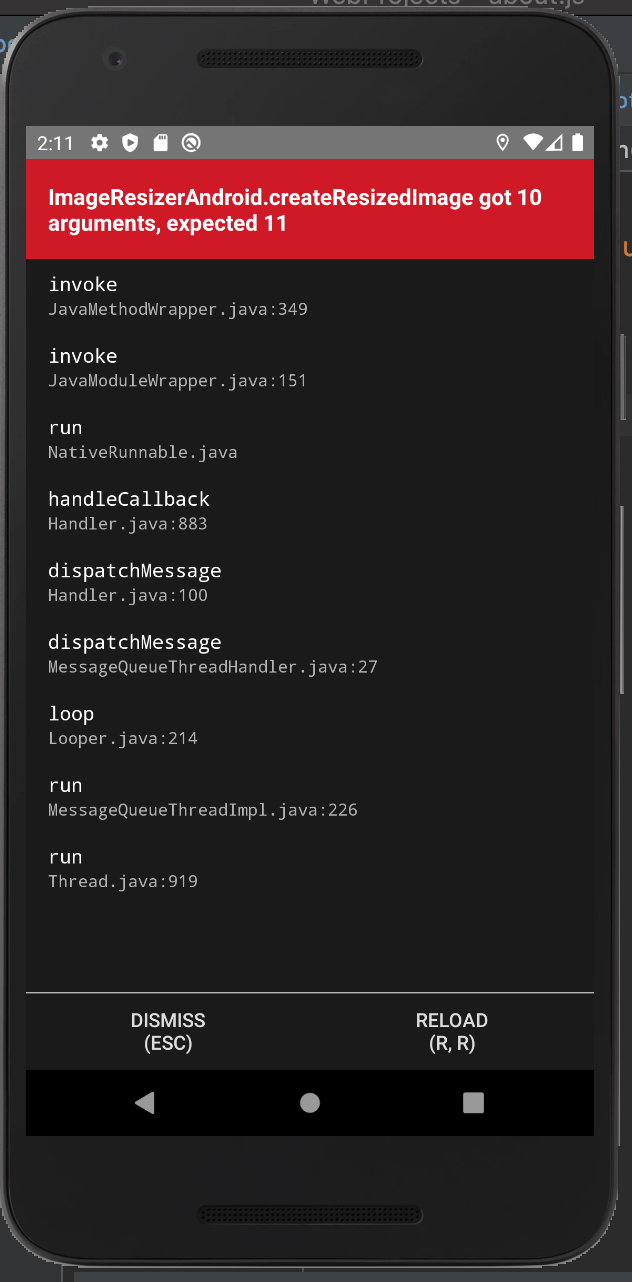The width and height of the screenshot is (632, 1282).
Task: Open the settings gear status bar icon
Action: coord(99,143)
